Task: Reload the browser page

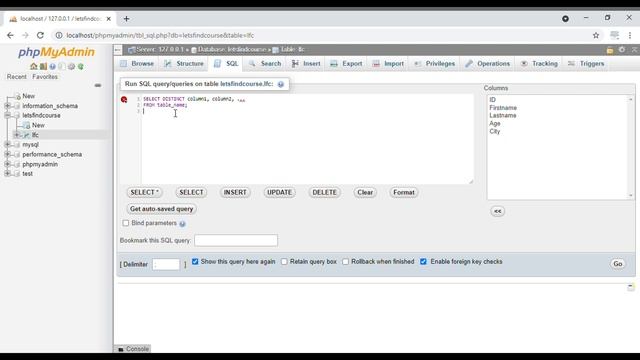Action: (x=40, y=36)
